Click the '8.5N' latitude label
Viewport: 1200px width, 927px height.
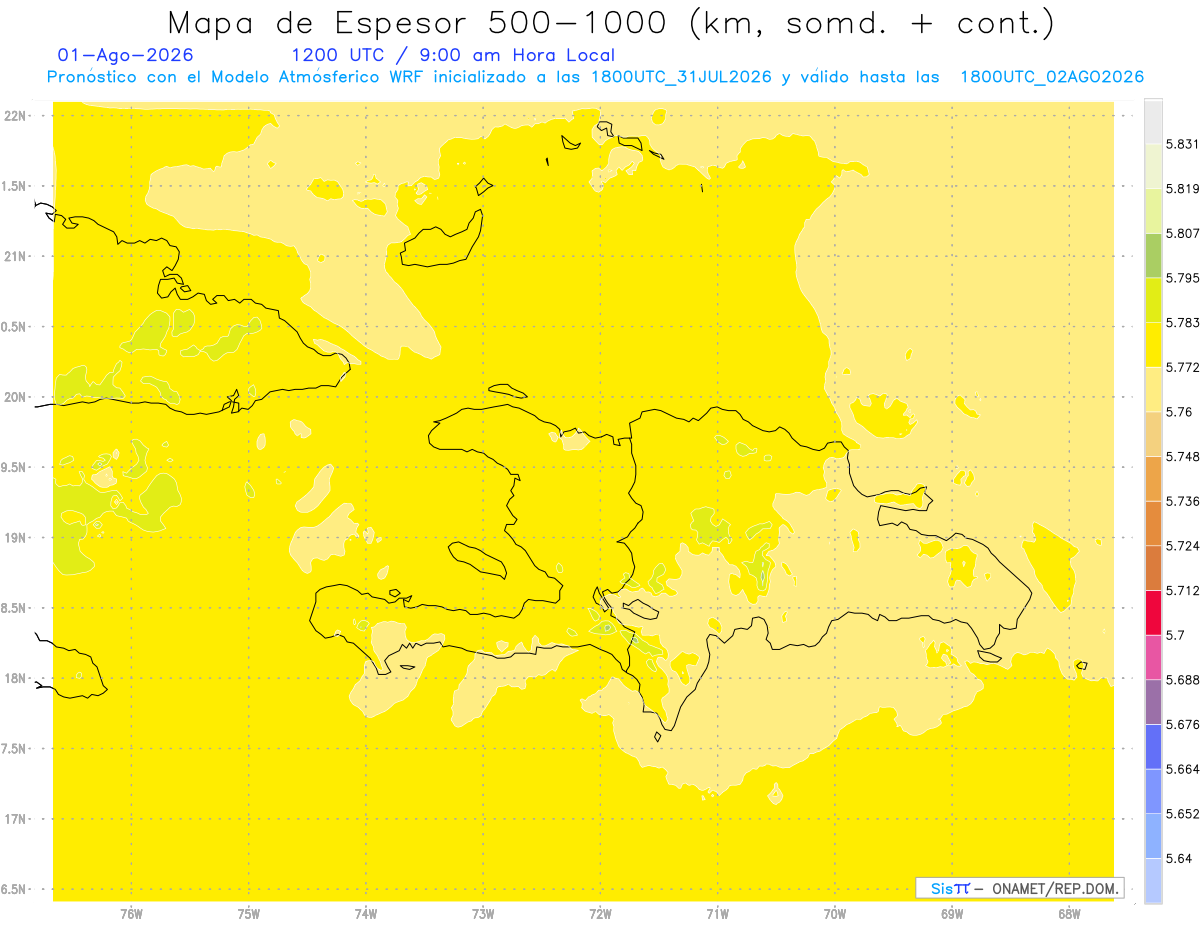(x=15, y=608)
